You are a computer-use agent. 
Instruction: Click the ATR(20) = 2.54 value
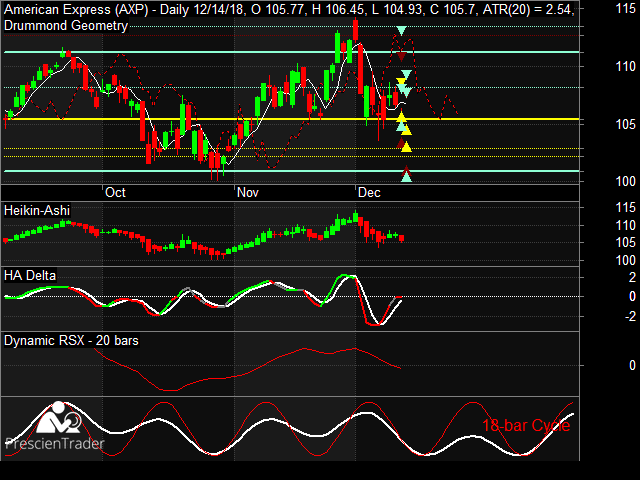[x=528, y=9]
